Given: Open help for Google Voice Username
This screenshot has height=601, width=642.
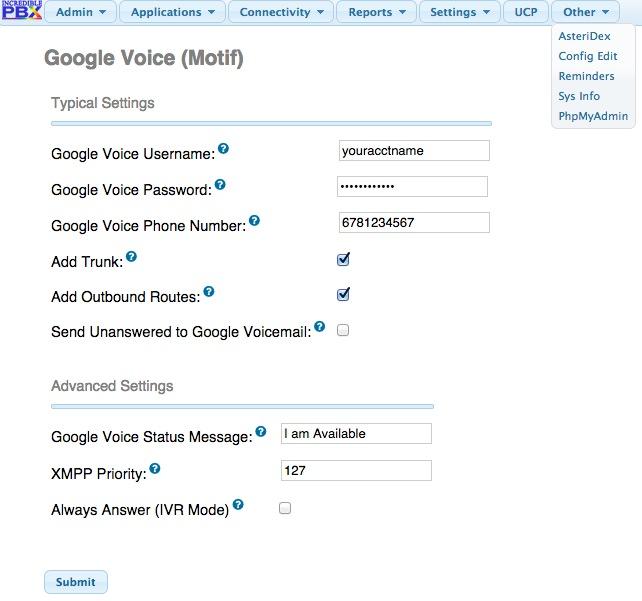Looking at the screenshot, I should click(x=223, y=148).
